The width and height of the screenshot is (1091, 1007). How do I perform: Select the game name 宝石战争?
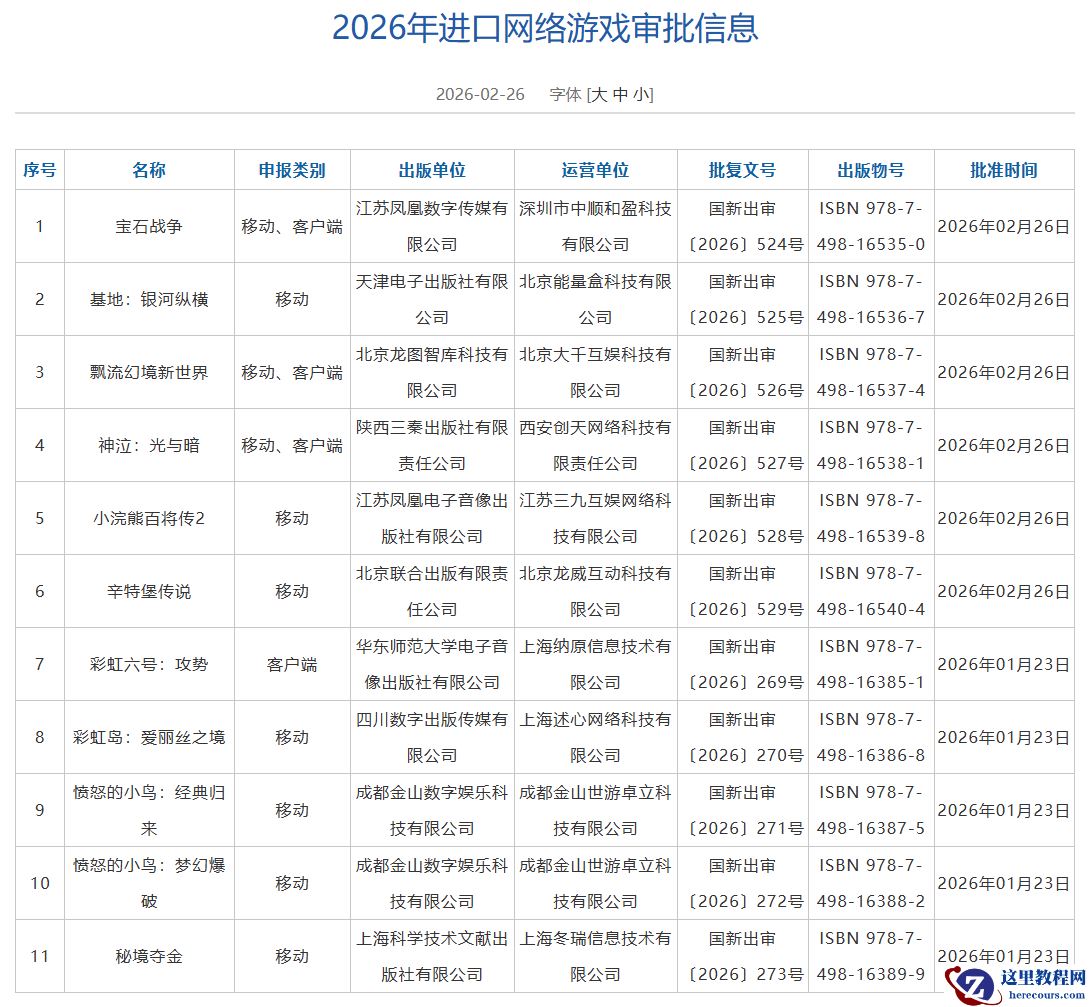[x=149, y=226]
